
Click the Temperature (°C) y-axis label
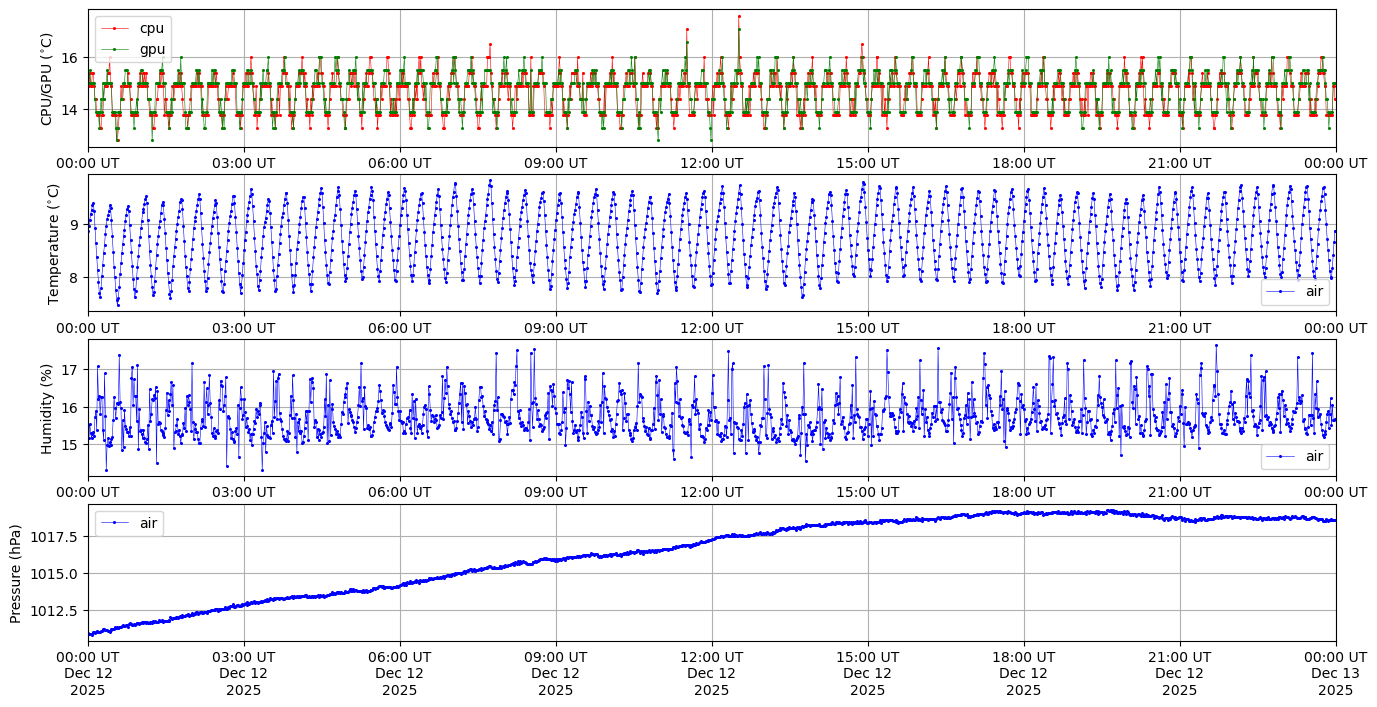click(x=53, y=243)
